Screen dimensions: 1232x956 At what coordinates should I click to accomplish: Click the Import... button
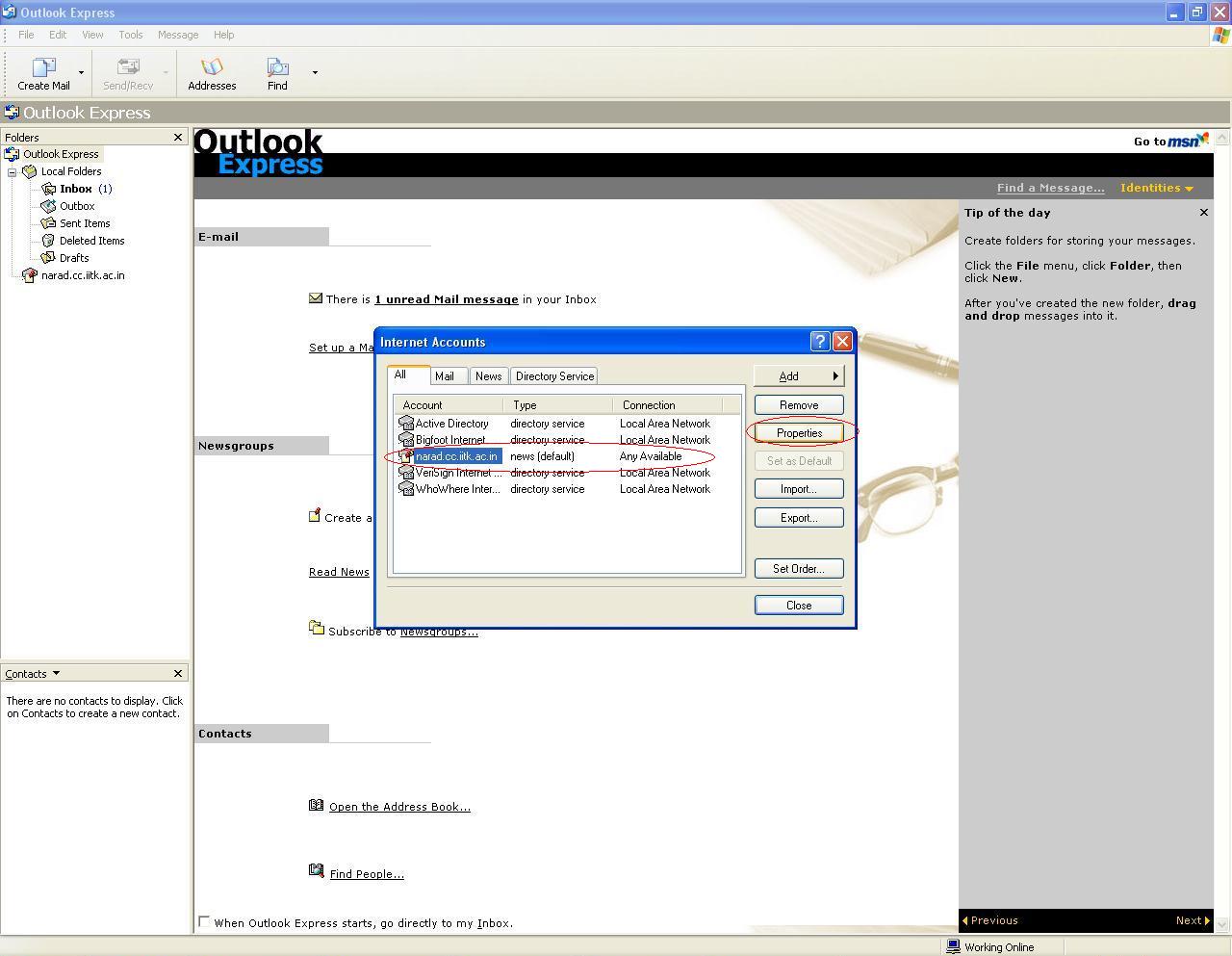(799, 489)
